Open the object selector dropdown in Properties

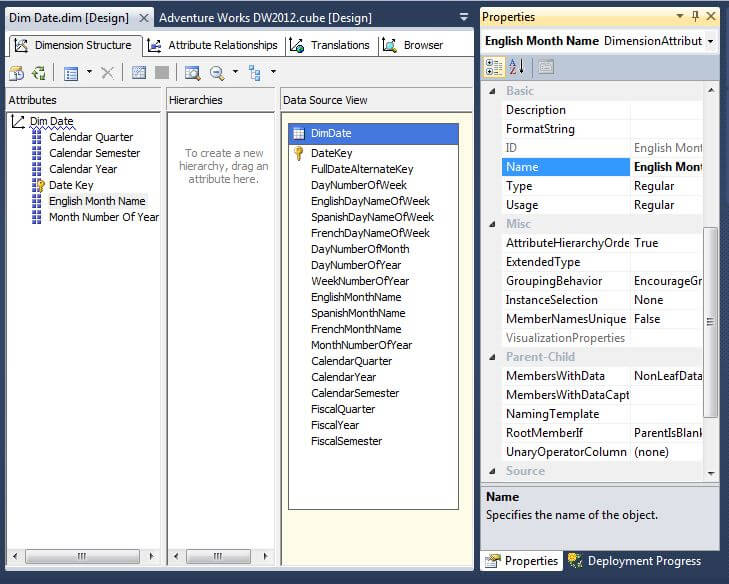(x=710, y=41)
